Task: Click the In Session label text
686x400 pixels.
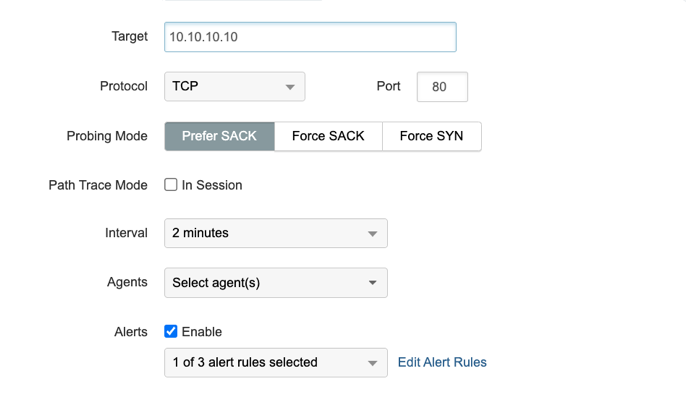Action: tap(212, 185)
